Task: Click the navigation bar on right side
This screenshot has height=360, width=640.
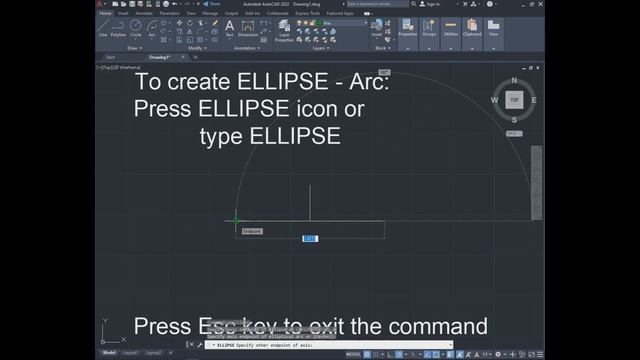Action: (536, 182)
